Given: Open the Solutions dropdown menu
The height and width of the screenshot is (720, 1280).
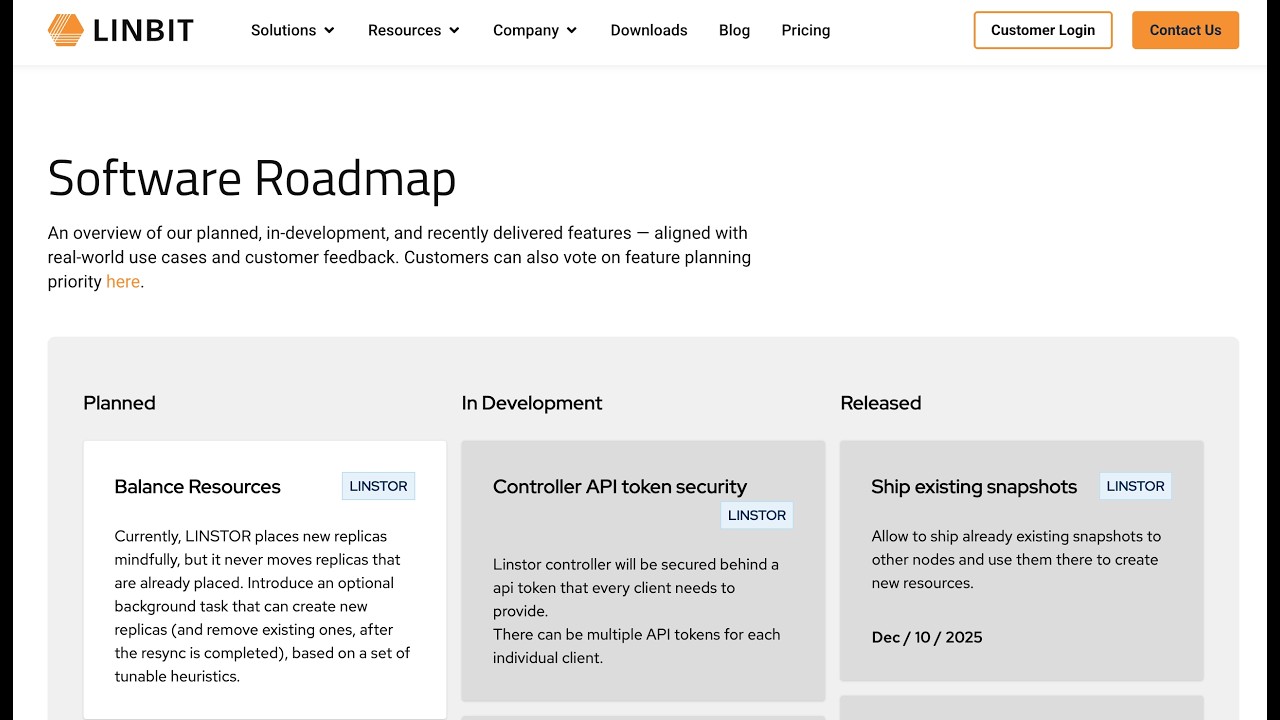Looking at the screenshot, I should (293, 30).
